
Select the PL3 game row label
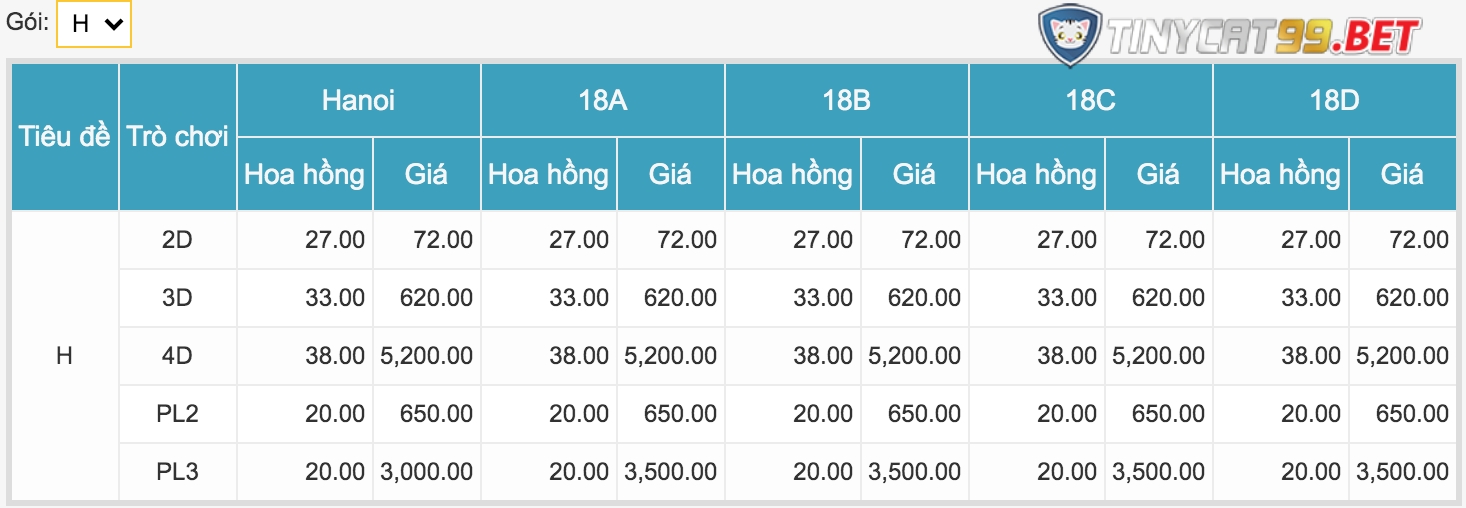(177, 472)
